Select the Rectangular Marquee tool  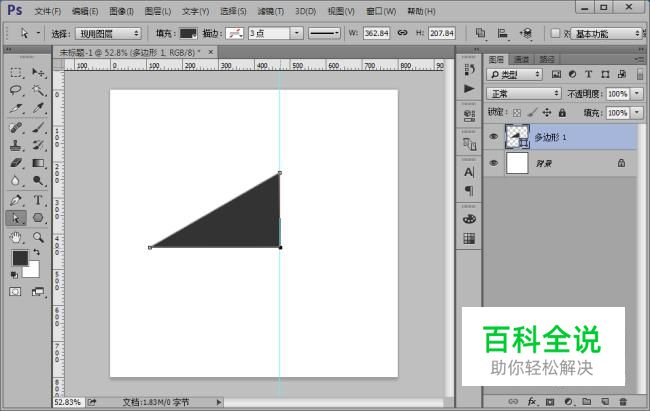click(17, 73)
